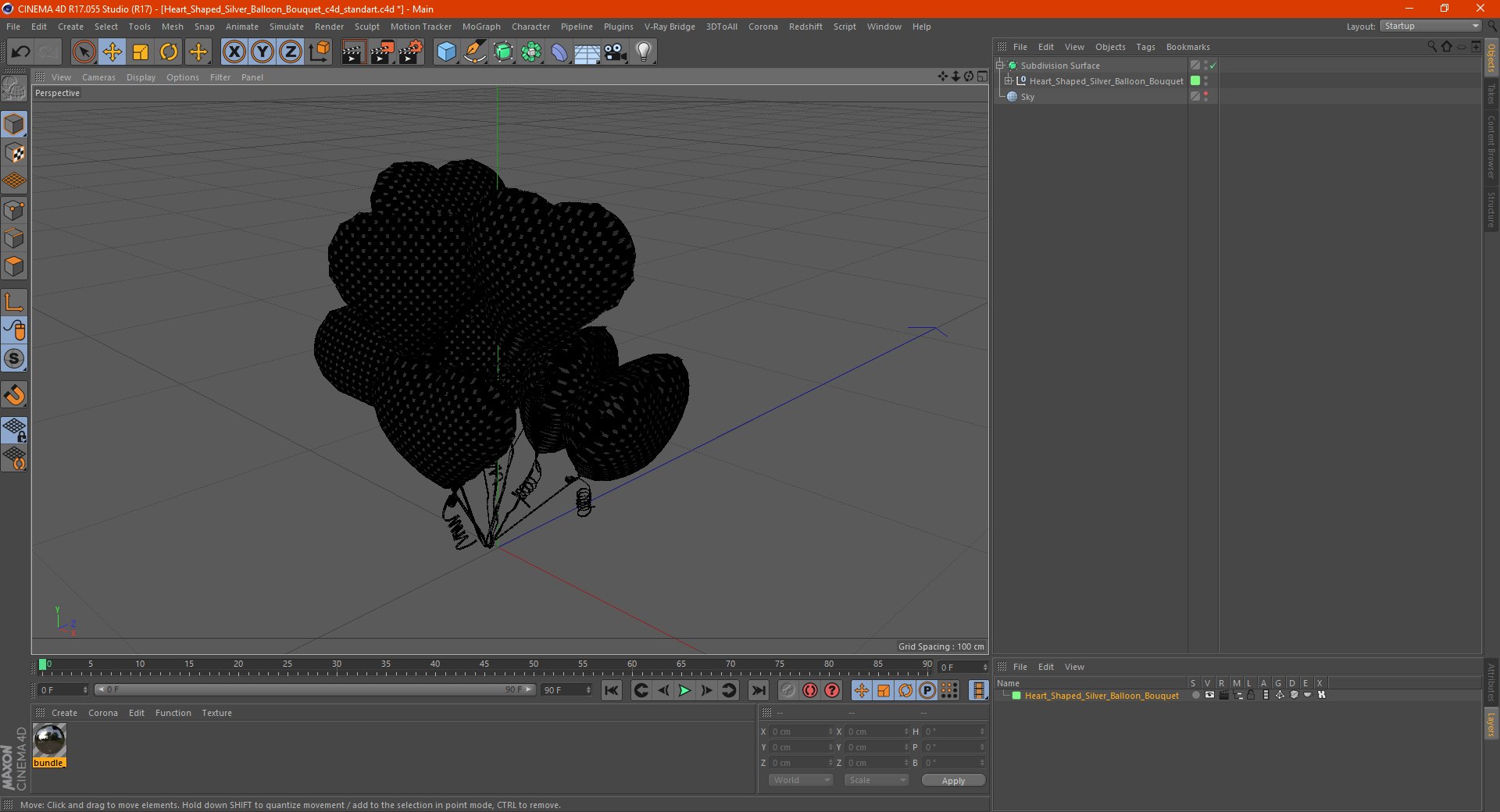Image resolution: width=1500 pixels, height=812 pixels.
Task: Open the Simulate menu
Action: point(287,27)
